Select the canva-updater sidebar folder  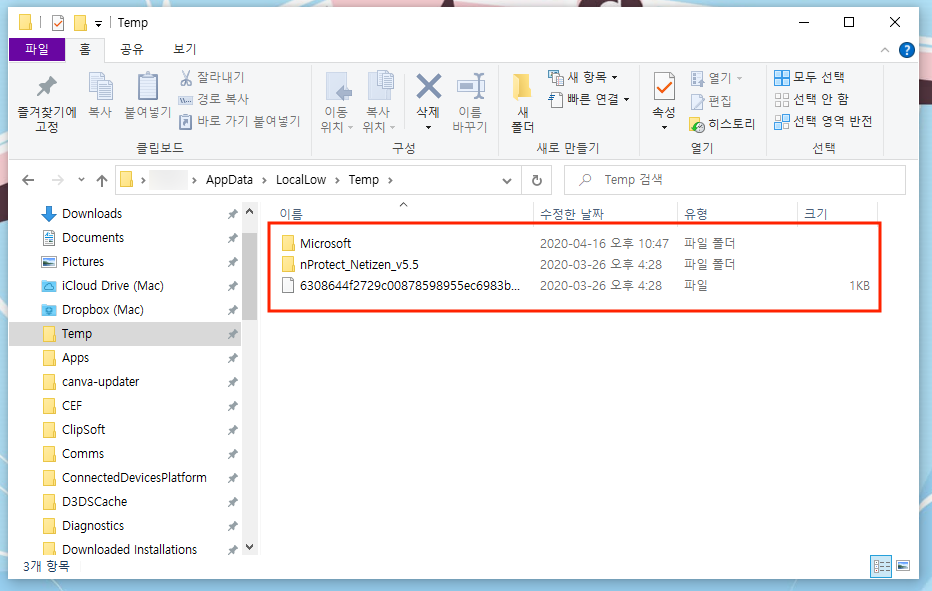[100, 382]
